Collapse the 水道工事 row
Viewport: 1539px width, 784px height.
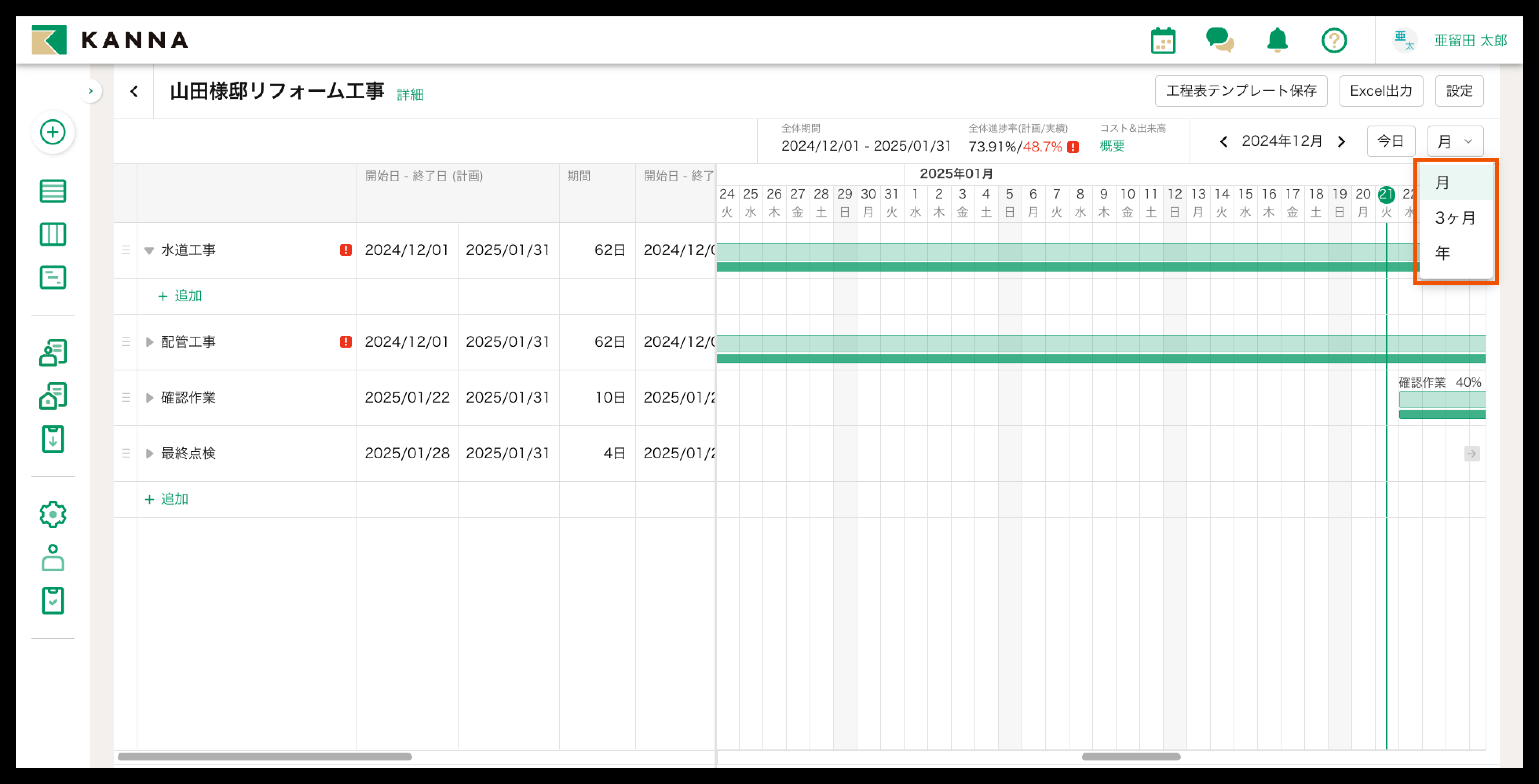149,251
